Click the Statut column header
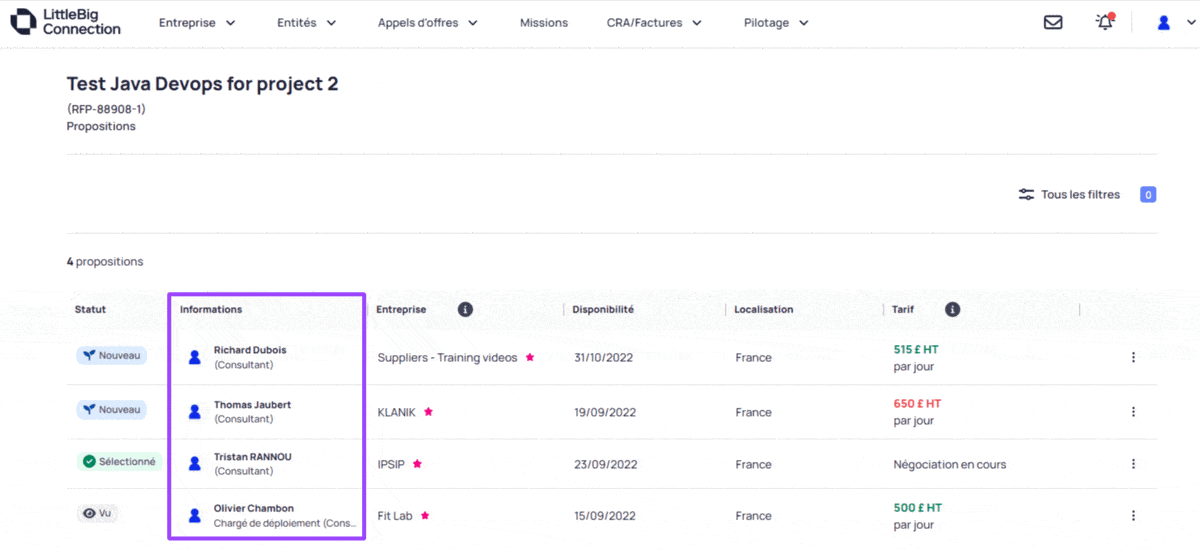 click(90, 310)
